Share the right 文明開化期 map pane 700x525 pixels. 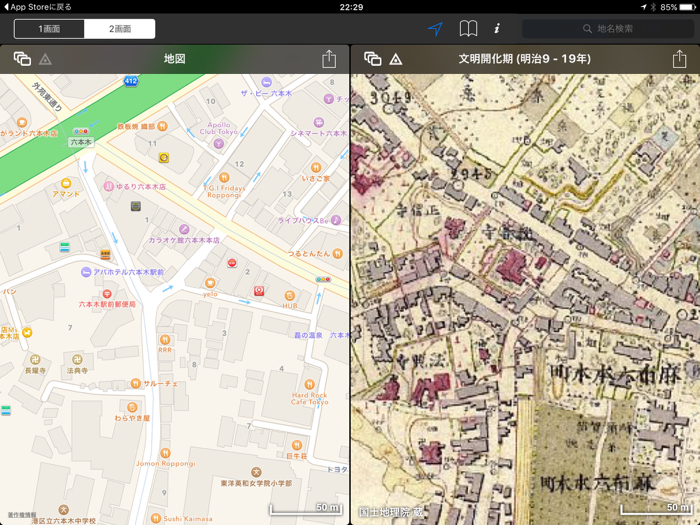(679, 59)
